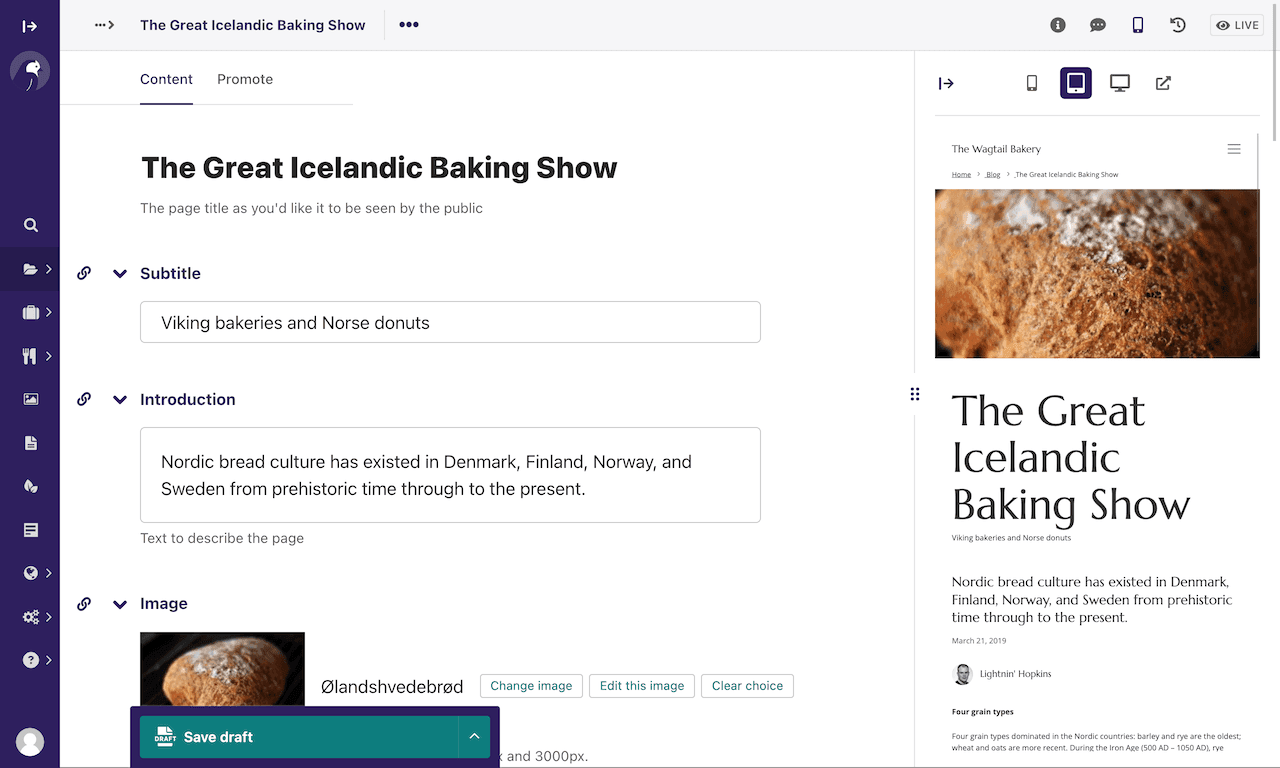Switch the preview to desktop size
Viewport: 1280px width, 768px height.
pyautogui.click(x=1120, y=83)
